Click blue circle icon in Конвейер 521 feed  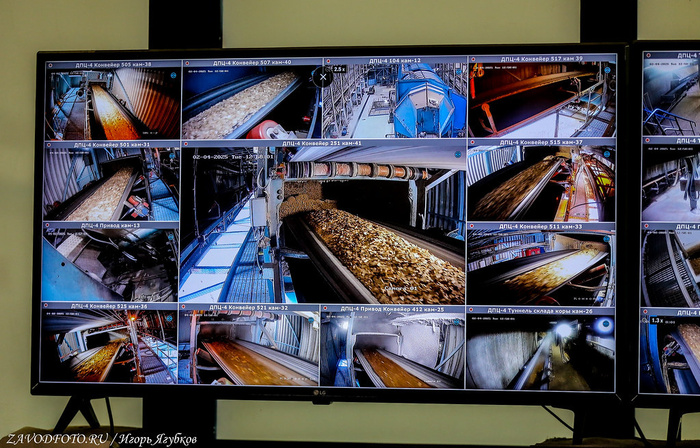coord(311,319)
